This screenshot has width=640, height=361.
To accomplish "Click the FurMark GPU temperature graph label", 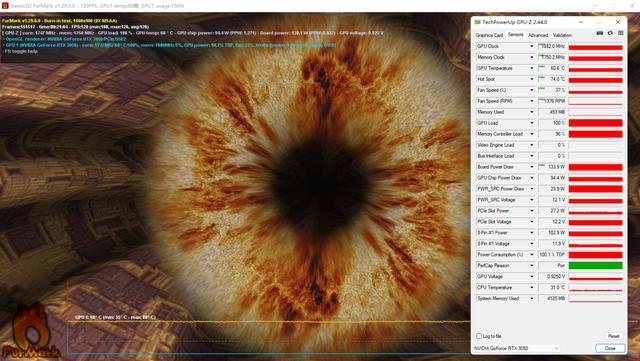I will (x=116, y=317).
